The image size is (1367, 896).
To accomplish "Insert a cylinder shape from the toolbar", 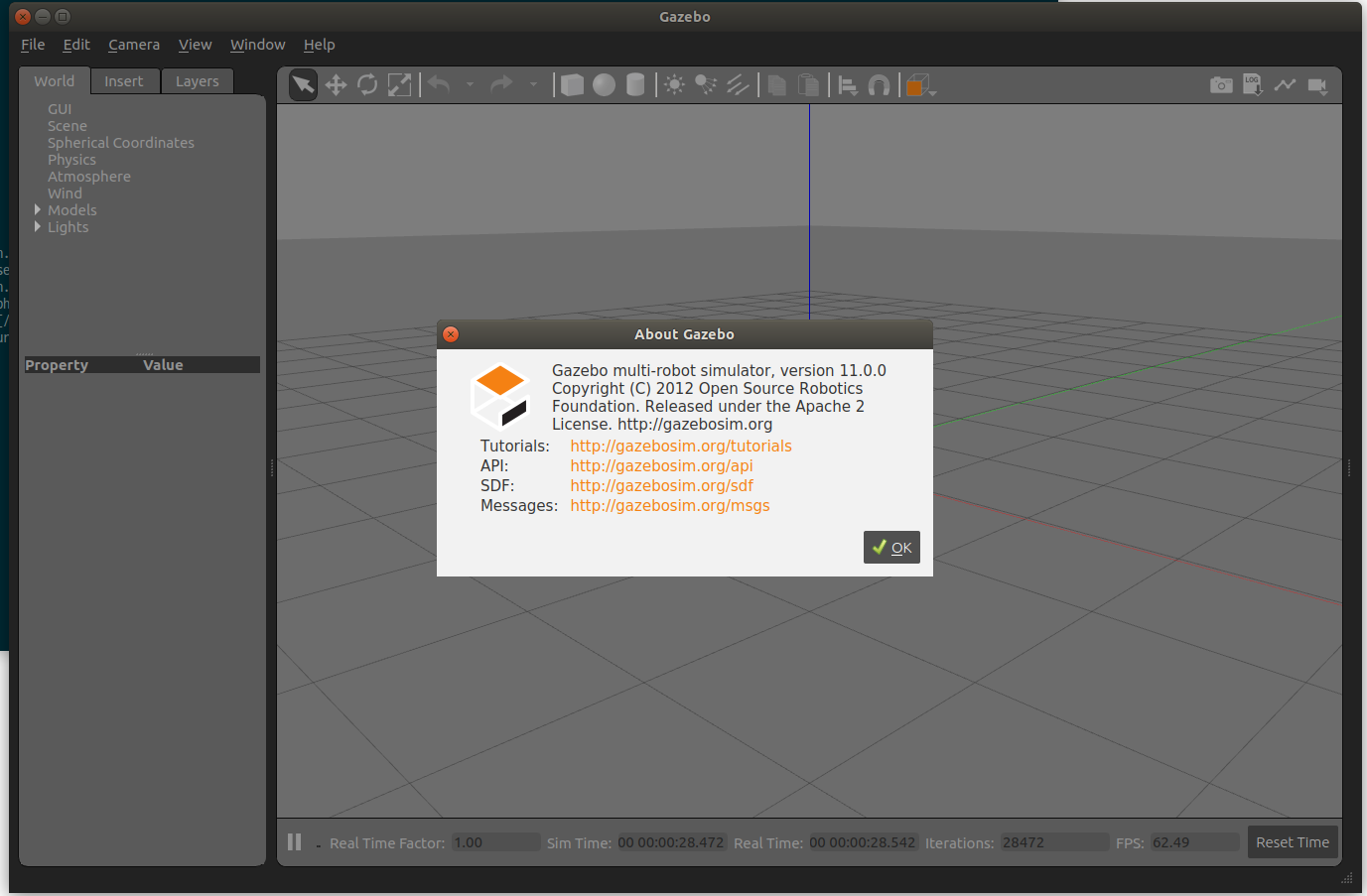I will [635, 85].
